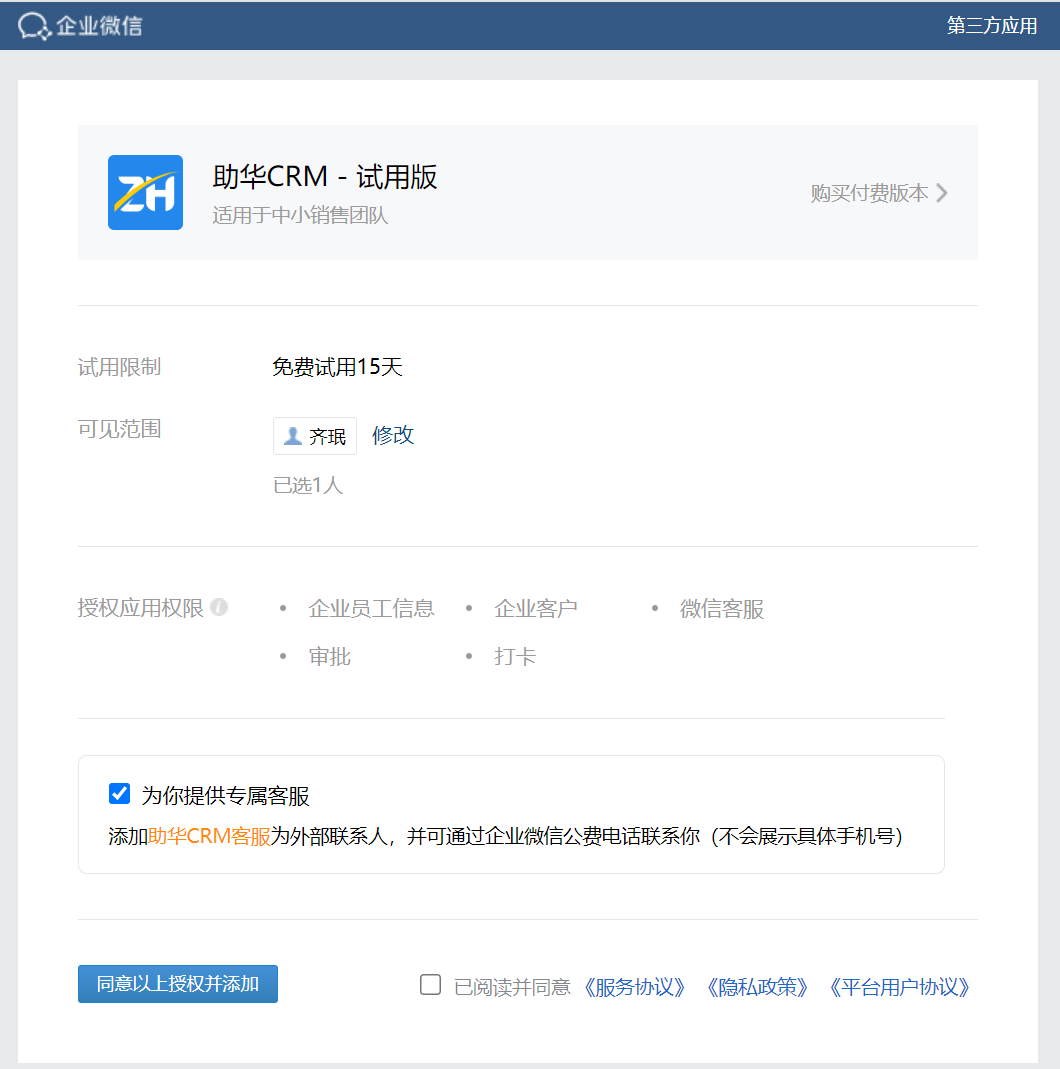Click 第三方应用 in the header
The height and width of the screenshot is (1069, 1060).
(992, 26)
